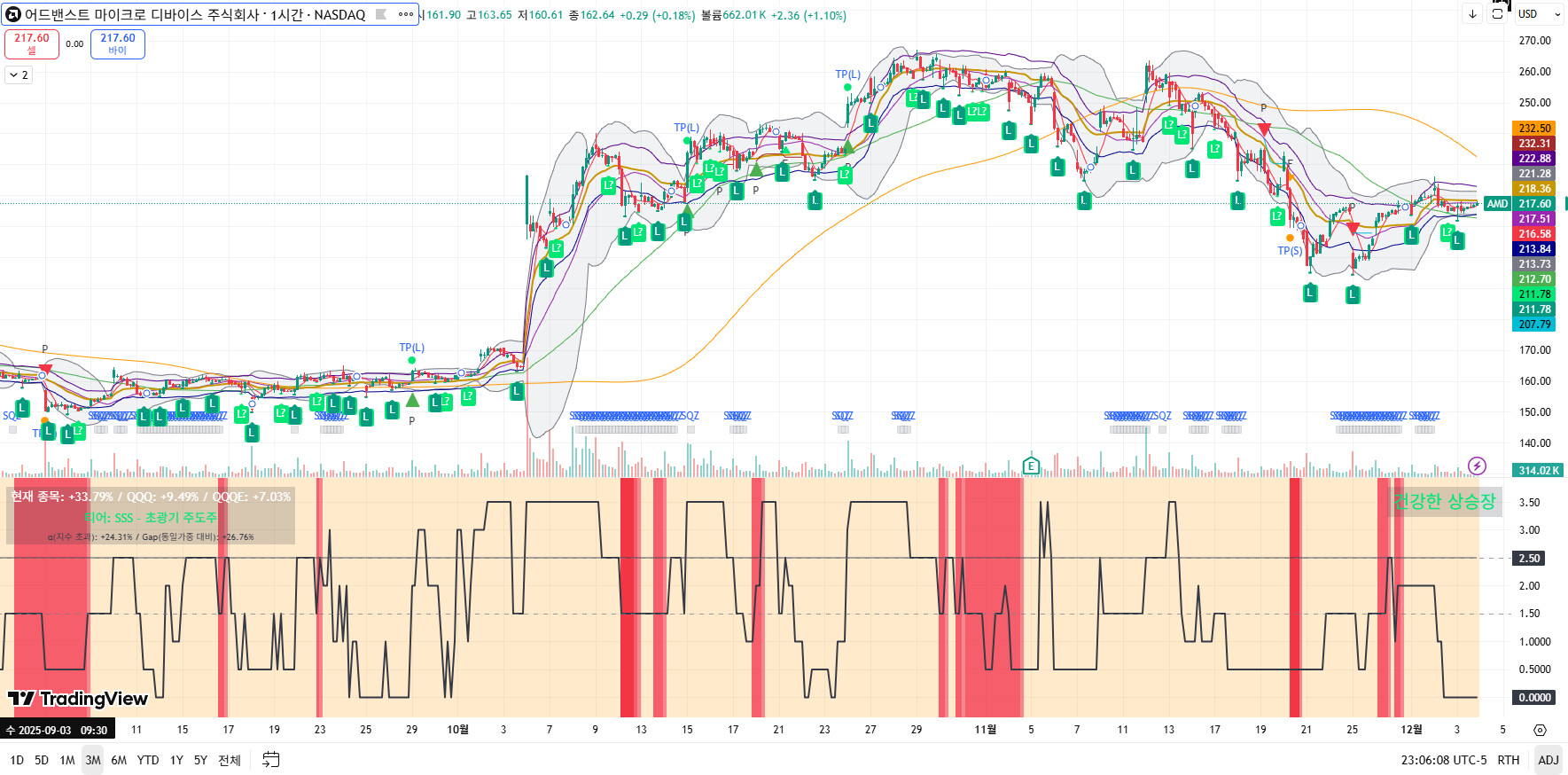Image resolution: width=1568 pixels, height=775 pixels.
Task: Open the purple lightning bolt icon
Action: (1477, 466)
